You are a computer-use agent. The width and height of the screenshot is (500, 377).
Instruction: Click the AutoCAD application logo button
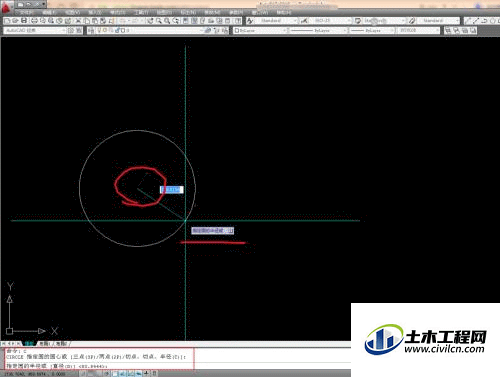coord(7,7)
